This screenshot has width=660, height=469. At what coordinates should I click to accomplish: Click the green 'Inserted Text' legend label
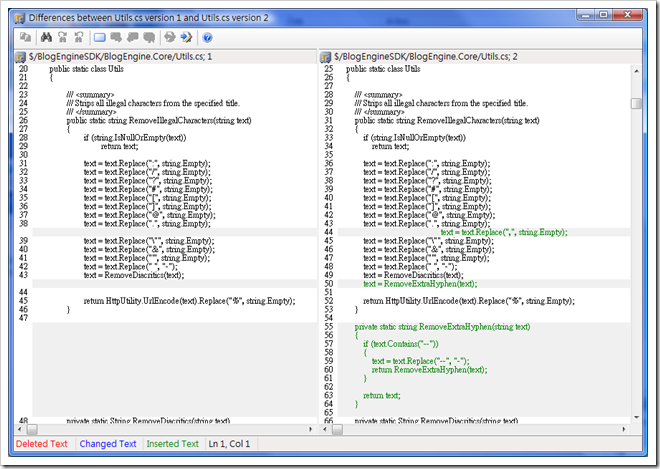173,444
